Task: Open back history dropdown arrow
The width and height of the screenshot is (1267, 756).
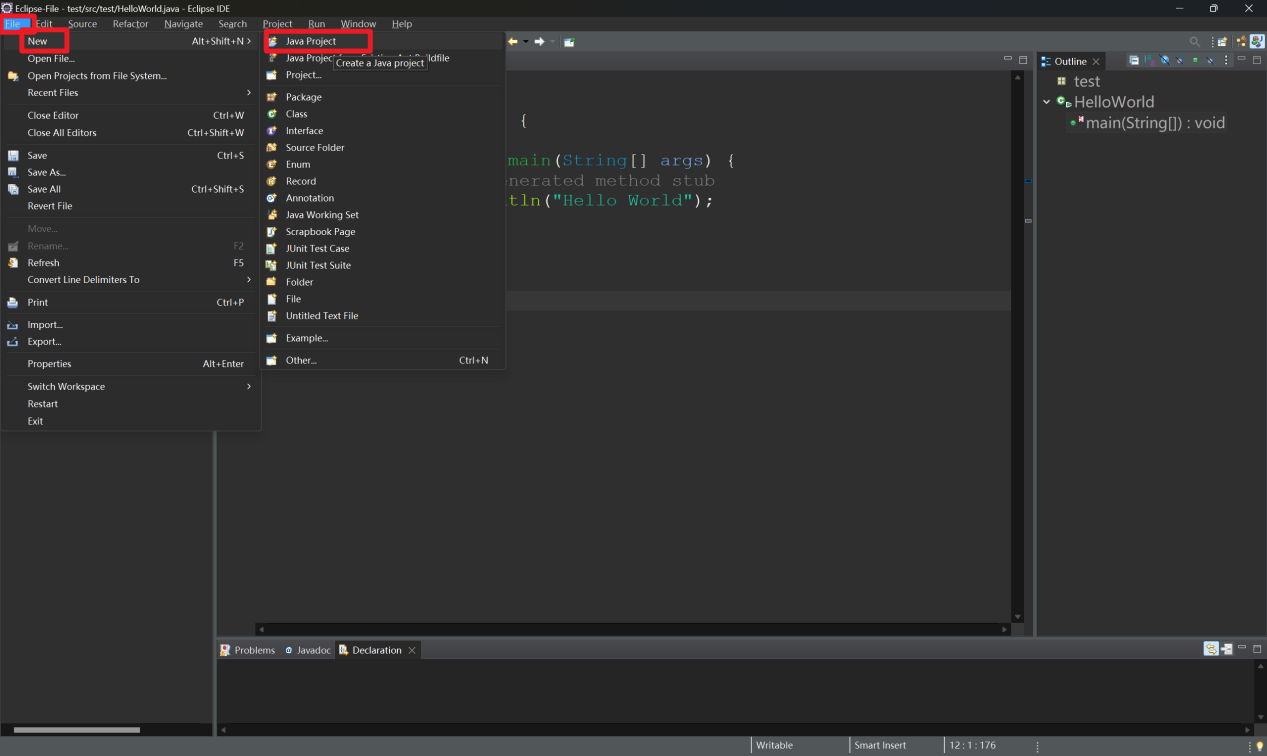Action: 526,42
